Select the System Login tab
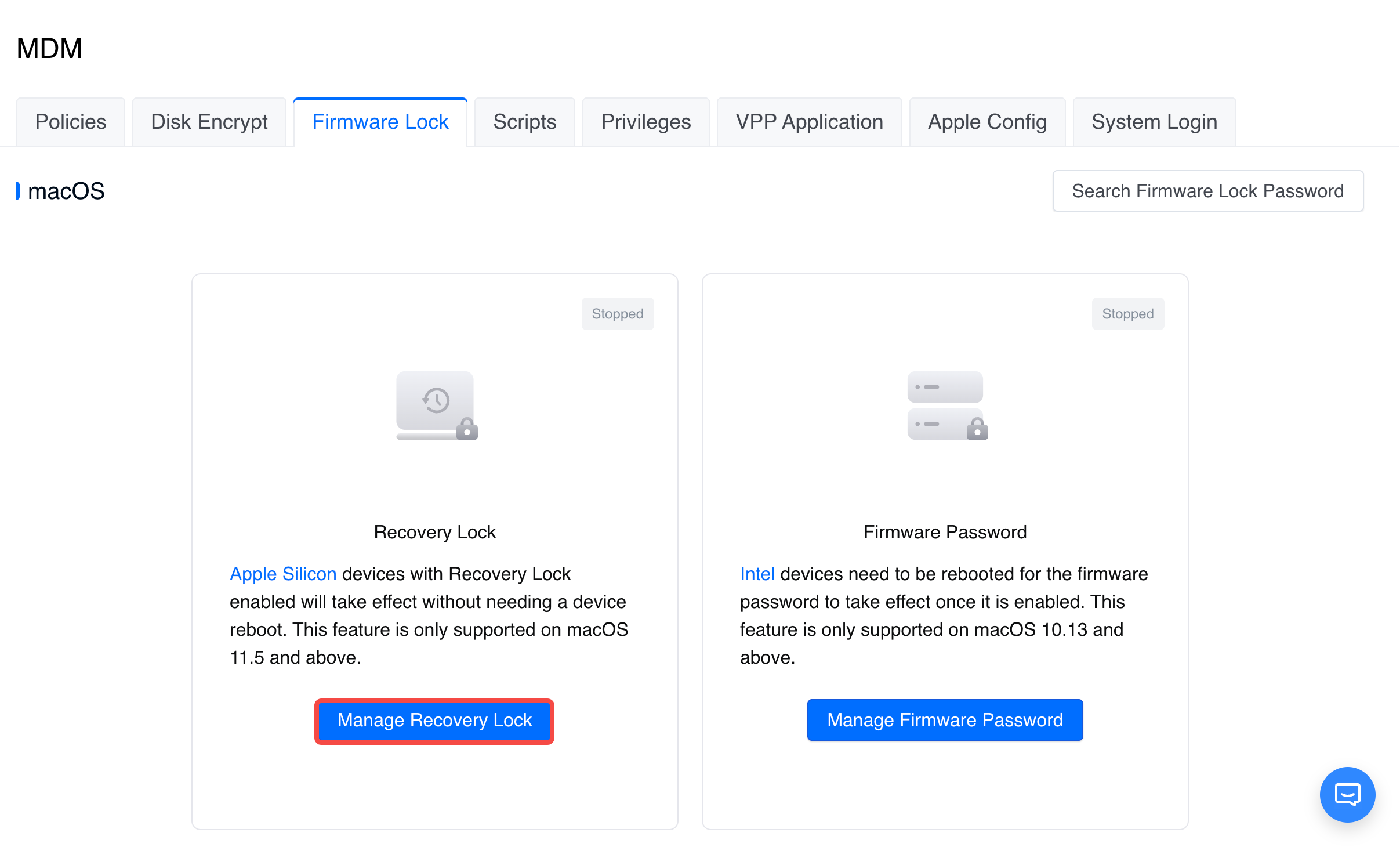Viewport: 1400px width, 847px height. tap(1154, 122)
